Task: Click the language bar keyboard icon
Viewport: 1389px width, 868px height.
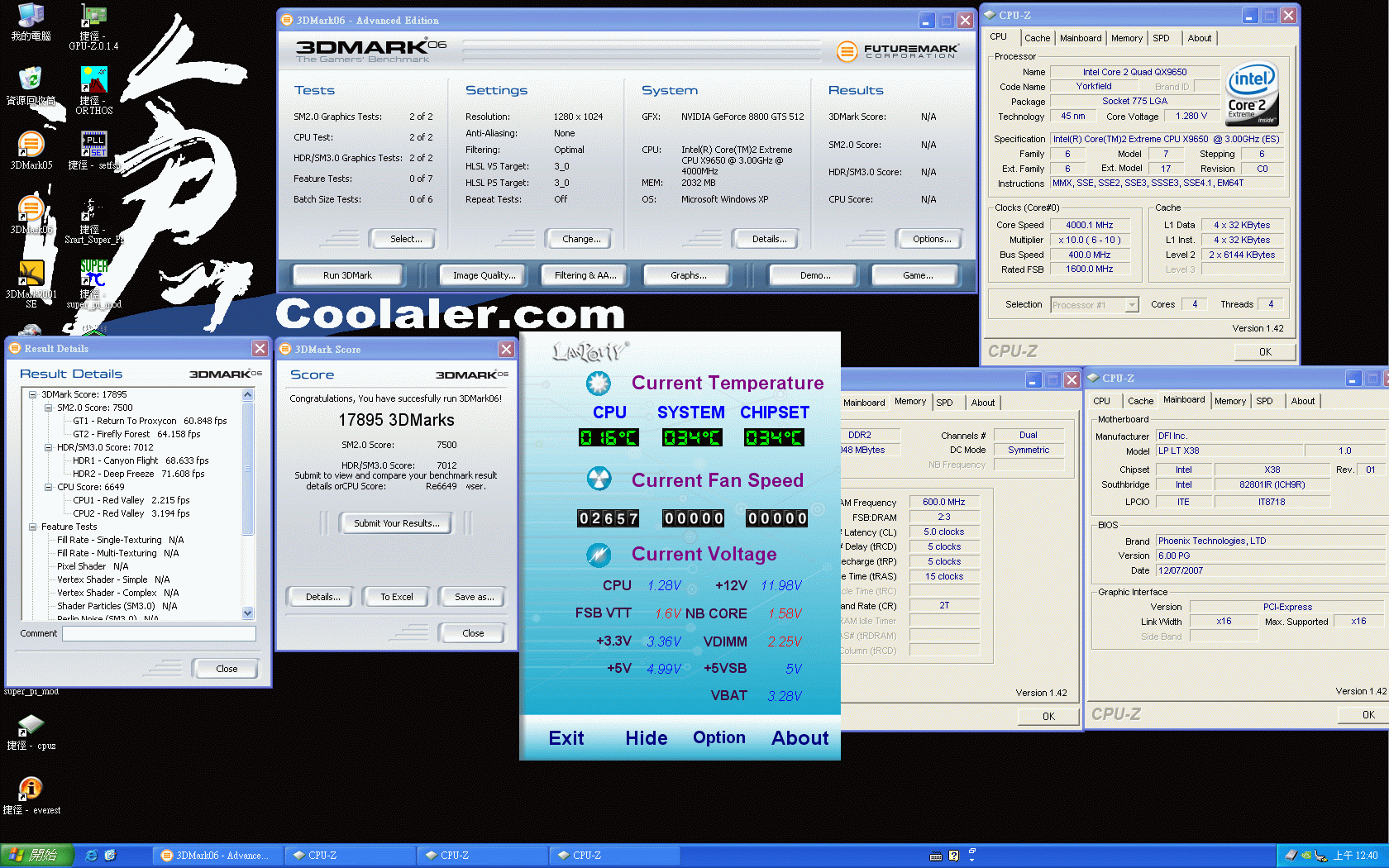Action: (x=936, y=856)
